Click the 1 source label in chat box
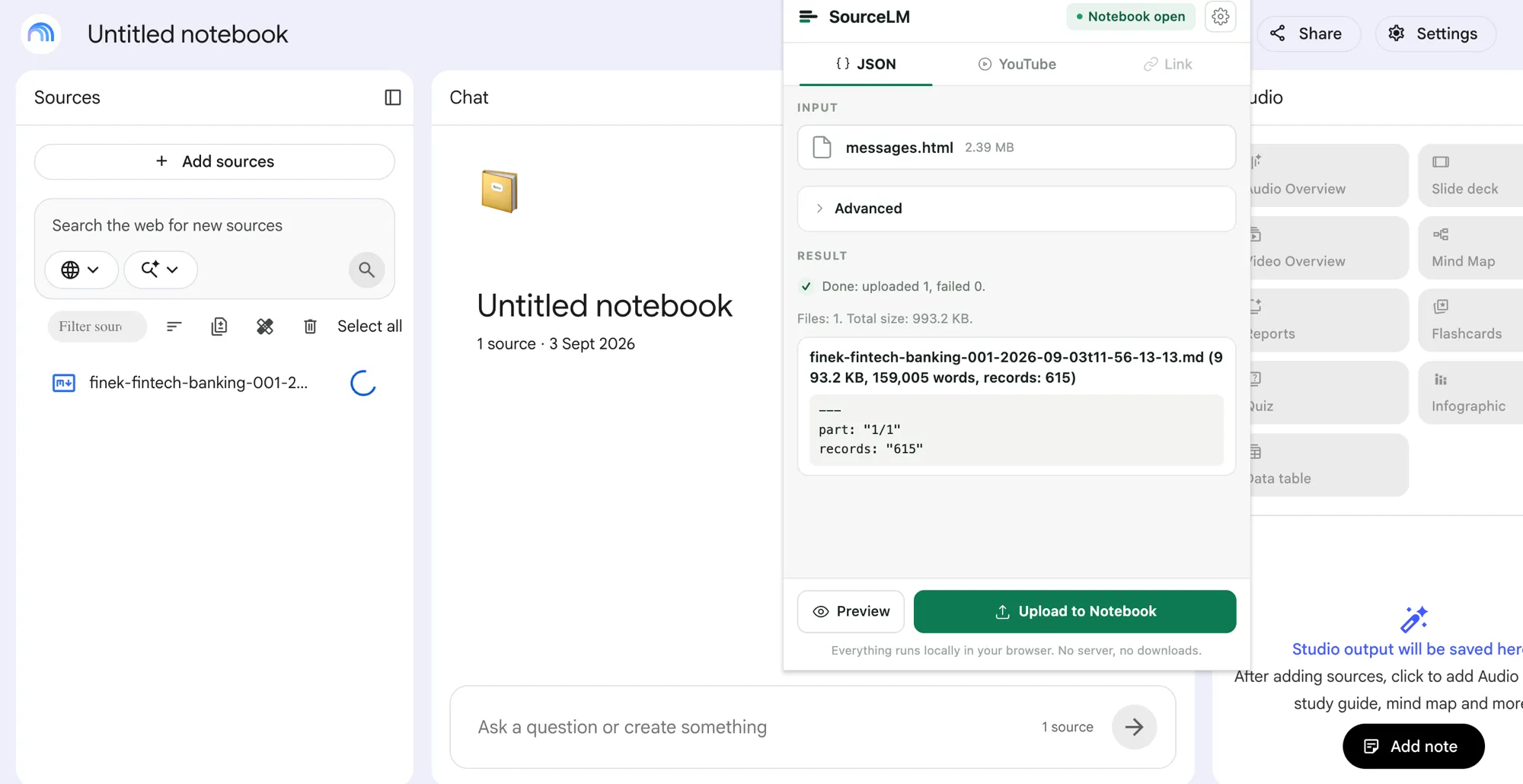 pyautogui.click(x=1068, y=727)
